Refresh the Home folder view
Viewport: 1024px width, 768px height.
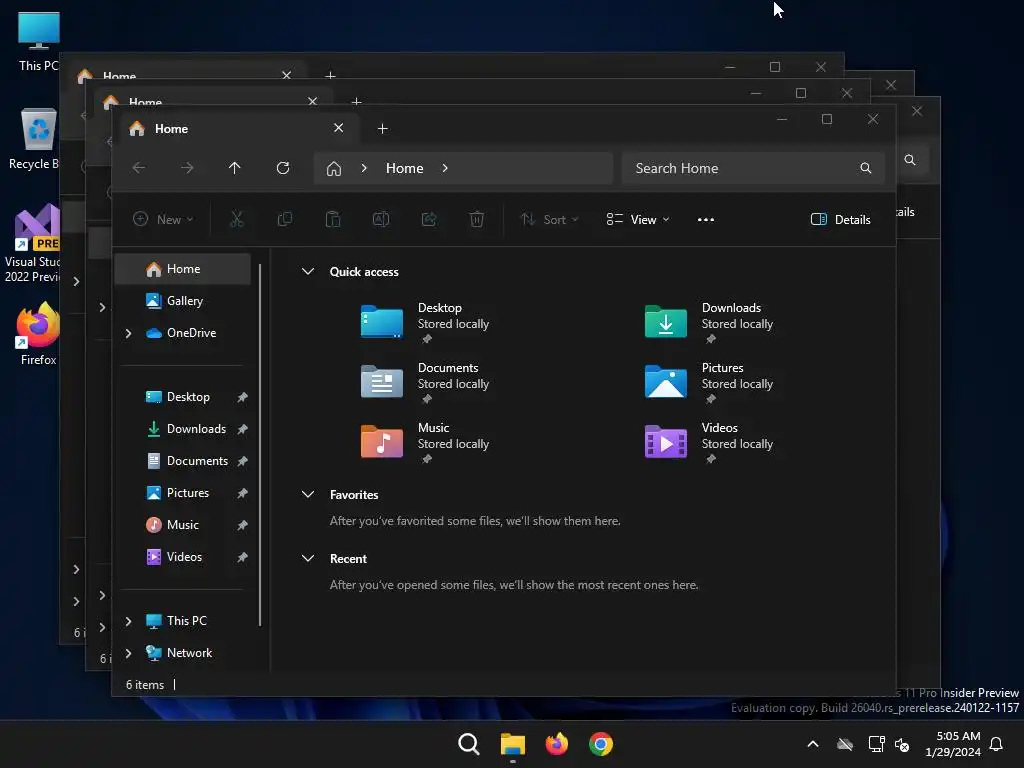tap(283, 168)
